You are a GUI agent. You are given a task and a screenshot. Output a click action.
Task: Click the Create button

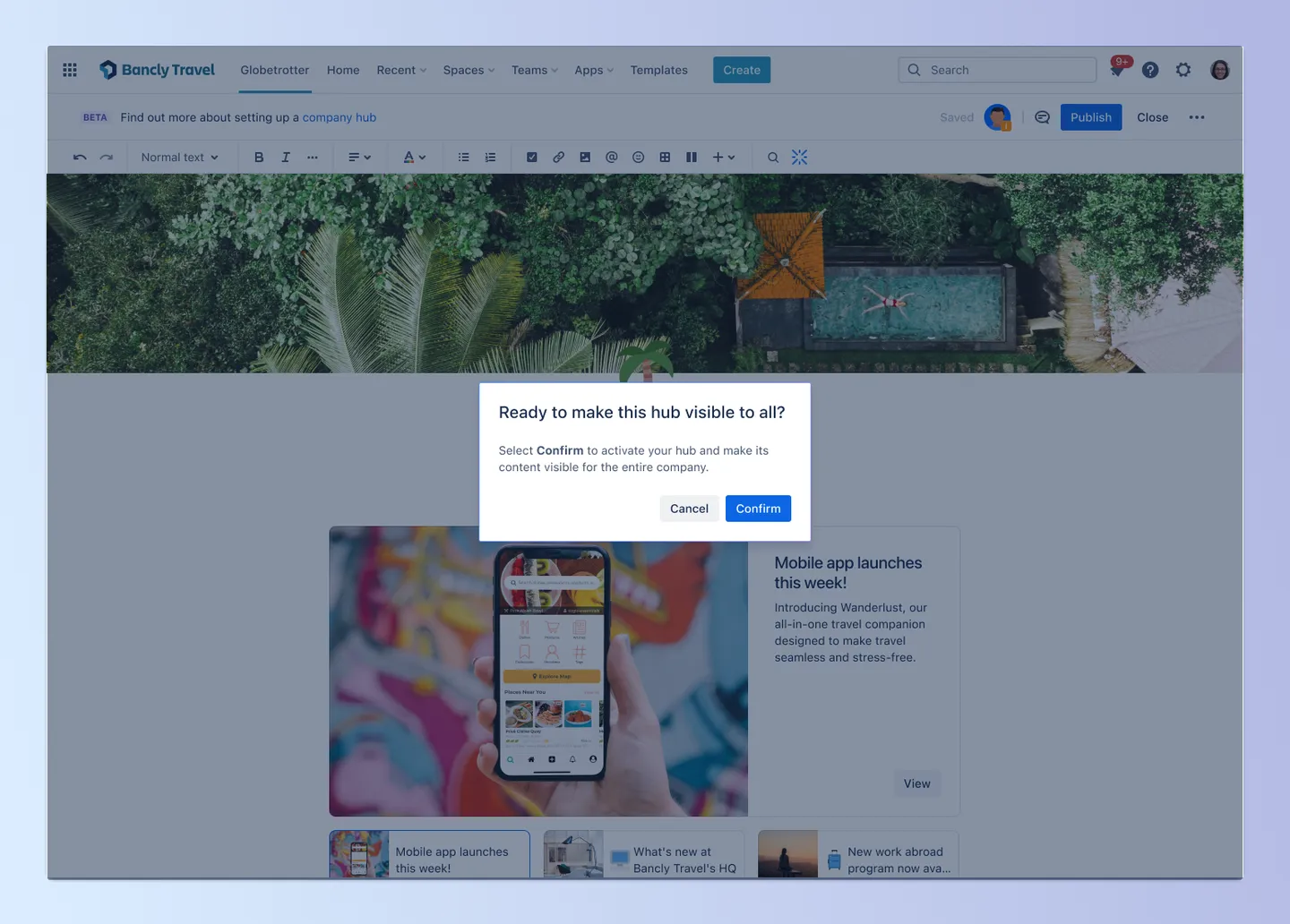742,70
